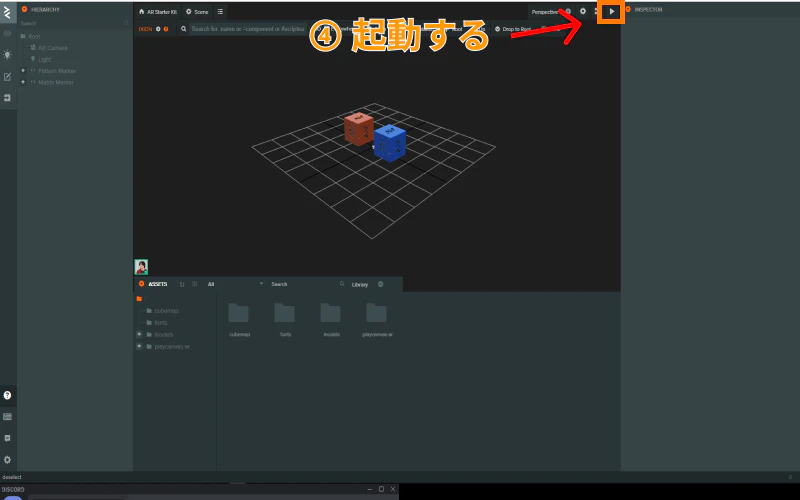Open editor settings gear in left sidebar
The width and height of the screenshot is (800, 500).
(x=7, y=460)
